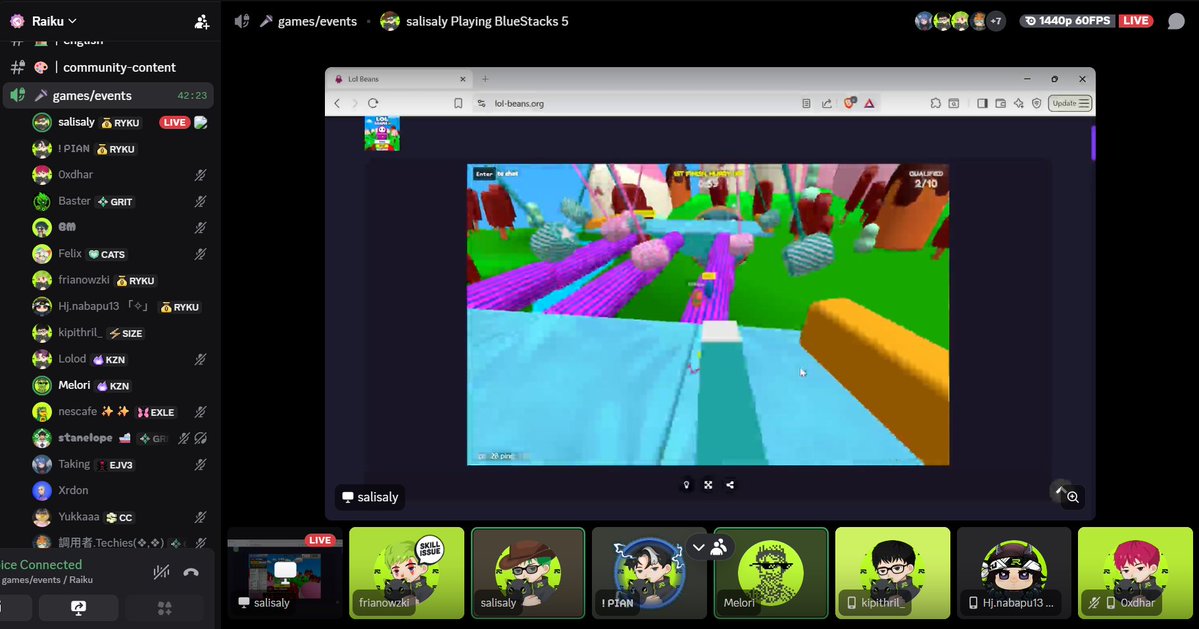Open the Brave wallet icon

1000,103
